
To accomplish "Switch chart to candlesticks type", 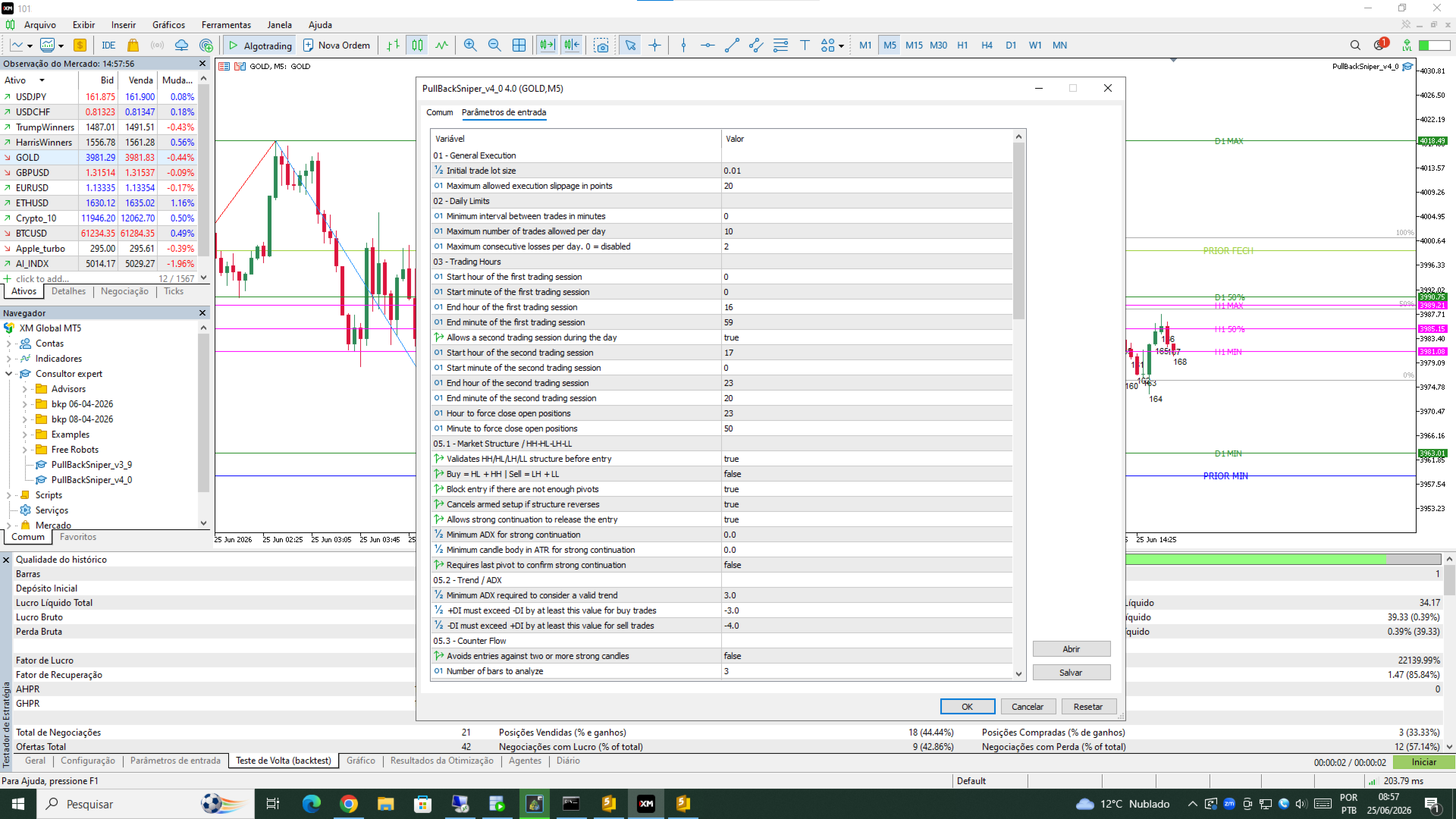I will (417, 45).
